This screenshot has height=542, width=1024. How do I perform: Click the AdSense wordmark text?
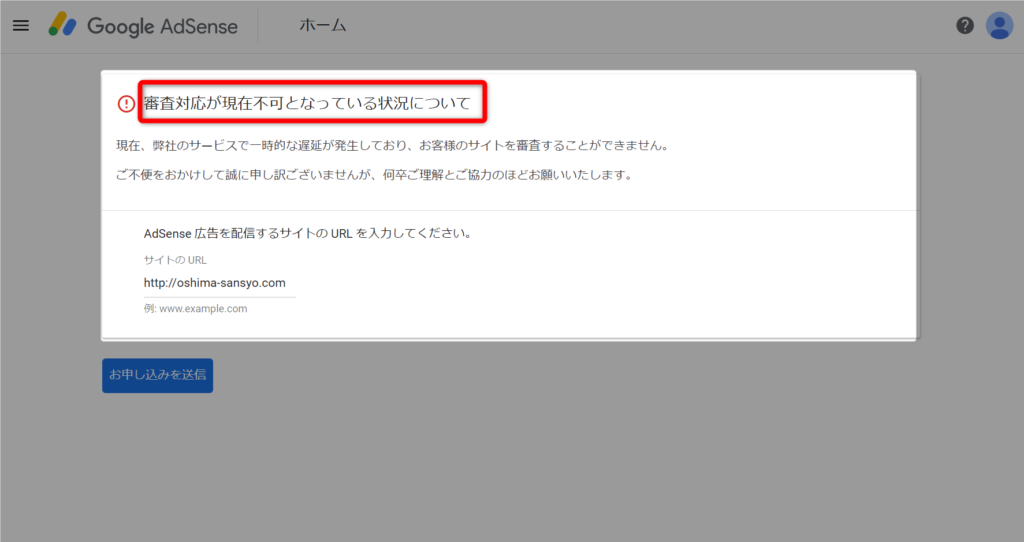[199, 27]
